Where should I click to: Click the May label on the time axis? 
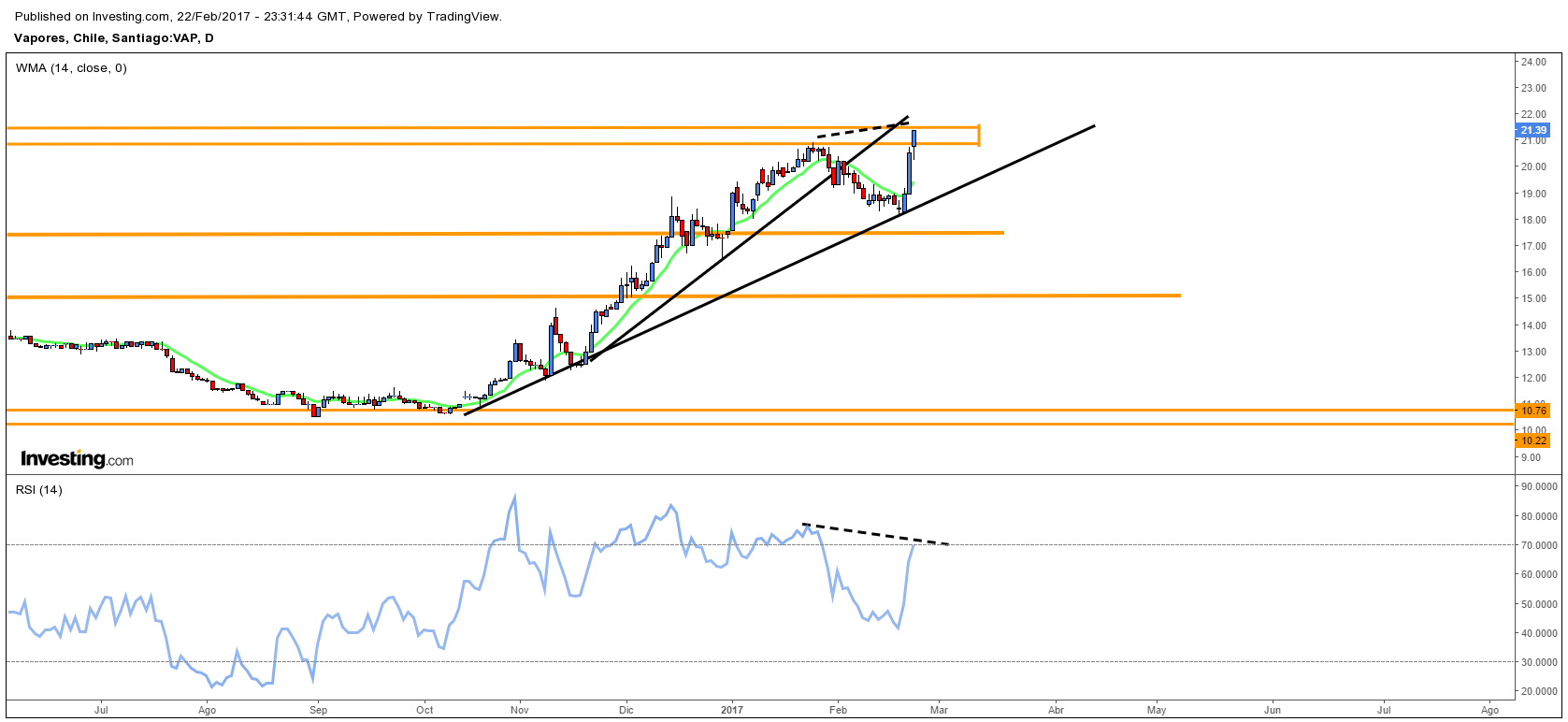[1157, 710]
